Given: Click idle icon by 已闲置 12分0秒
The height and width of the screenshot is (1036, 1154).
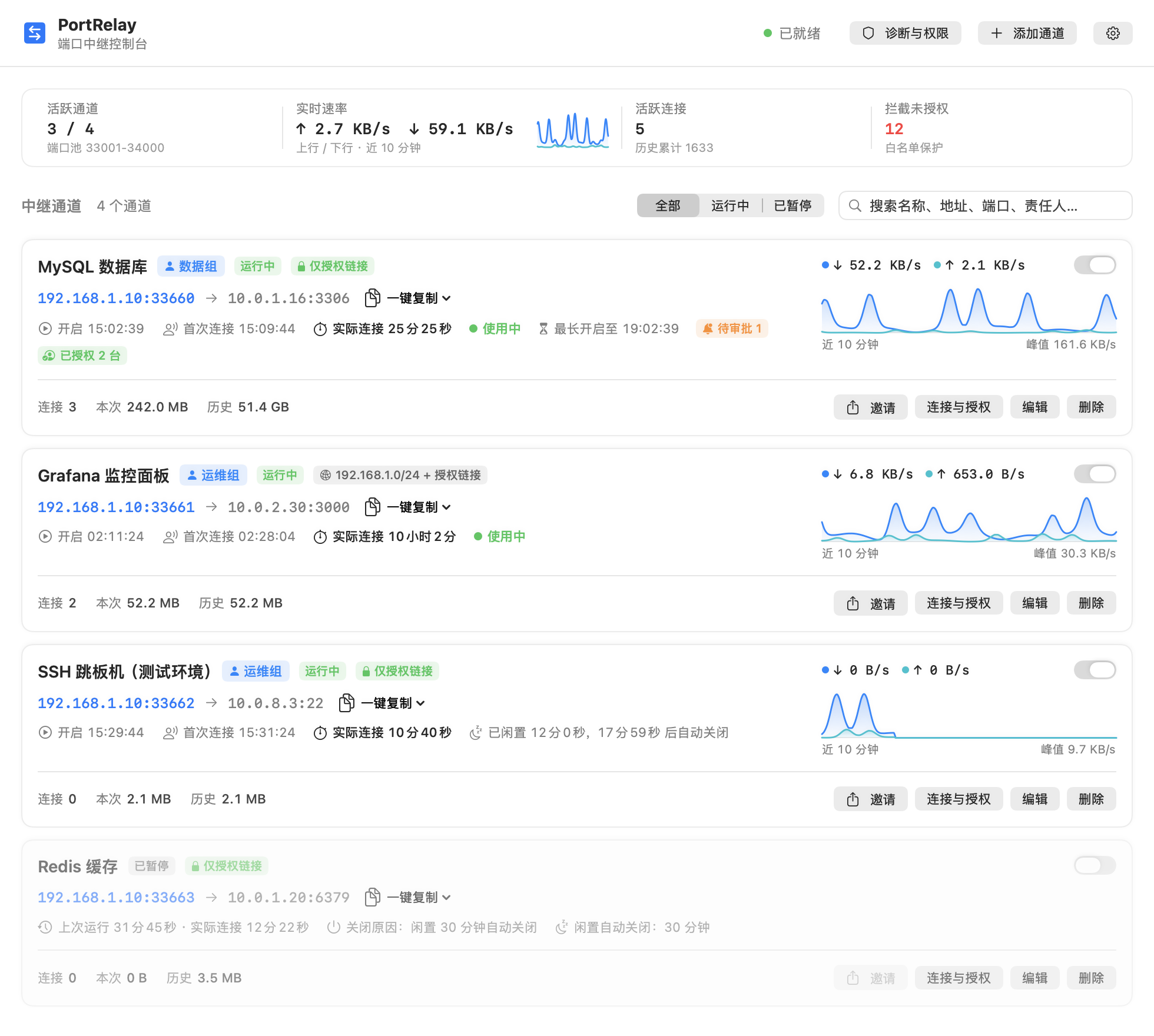Looking at the screenshot, I should [476, 733].
